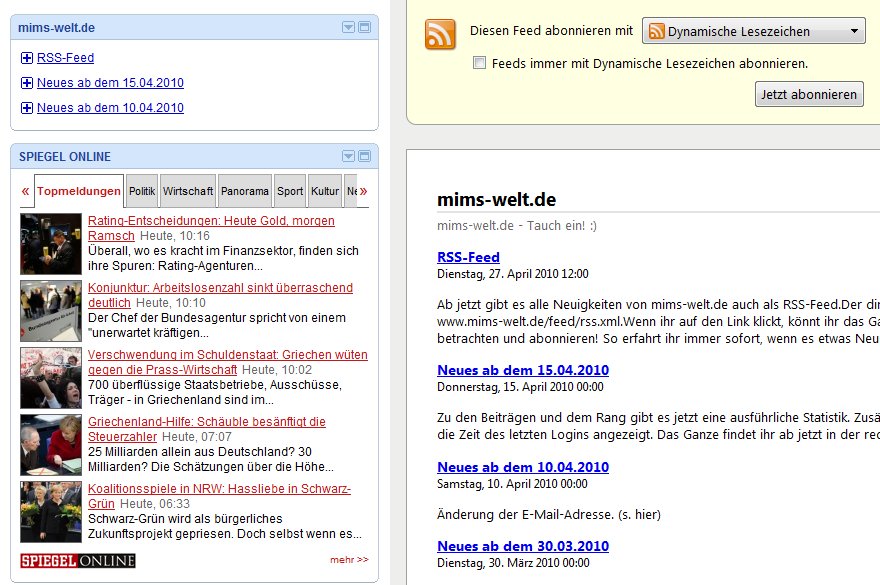Expand the Neues ab dem 10.04.2010 entry
The height and width of the screenshot is (585, 880).
click(27, 108)
